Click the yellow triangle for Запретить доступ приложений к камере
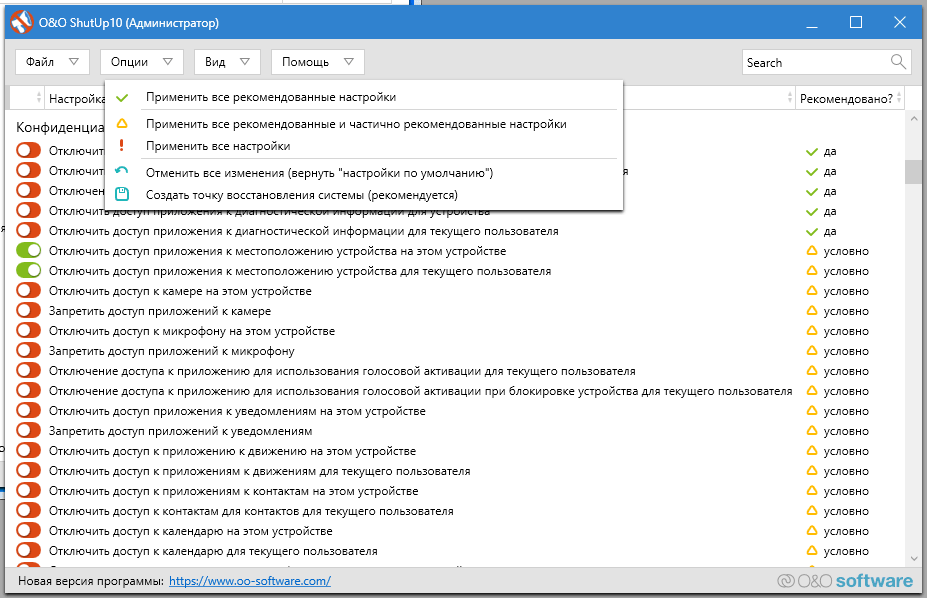Screen dimensions: 927x598 (x=812, y=311)
